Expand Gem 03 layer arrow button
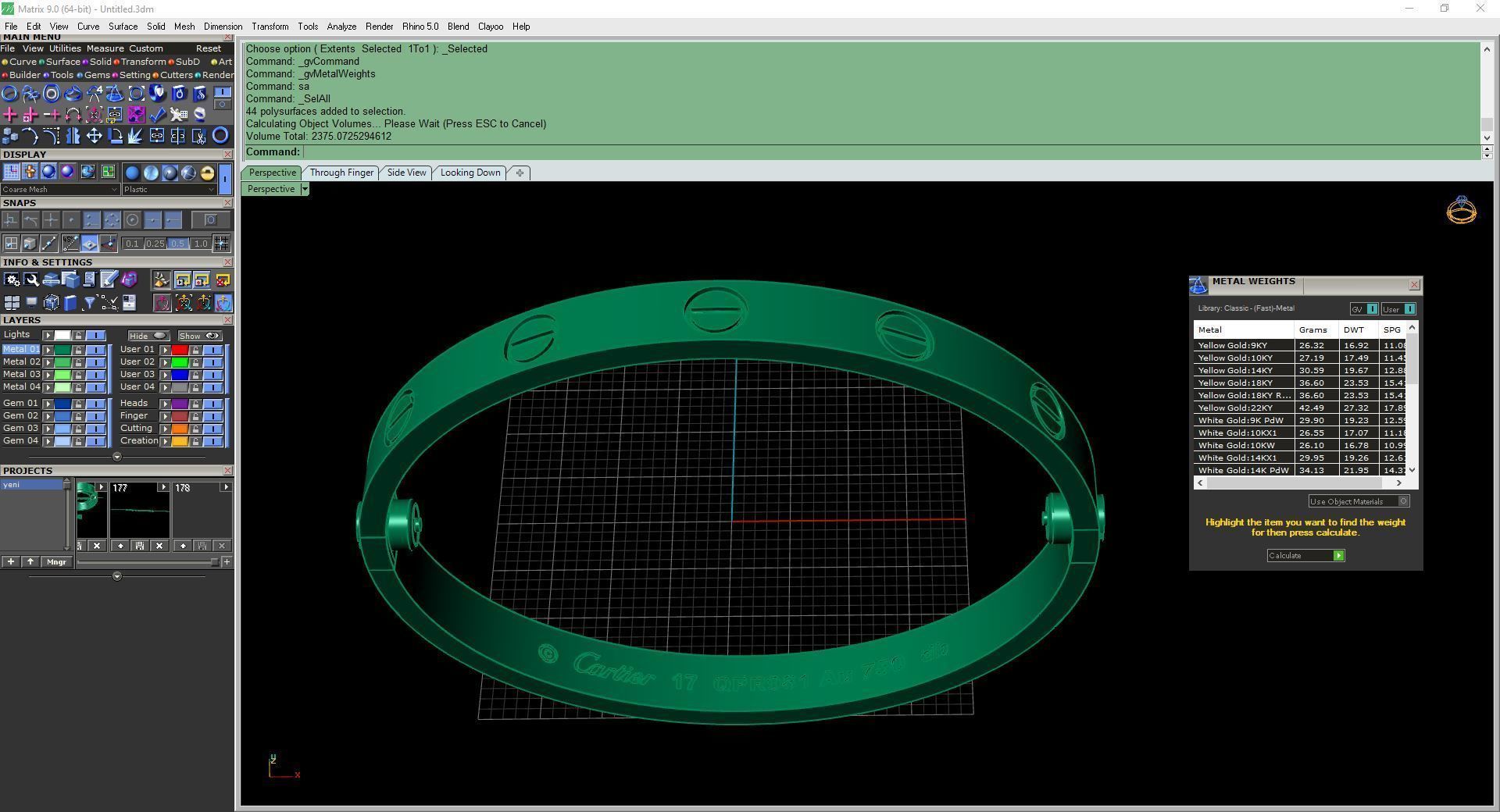The image size is (1500, 812). point(48,429)
